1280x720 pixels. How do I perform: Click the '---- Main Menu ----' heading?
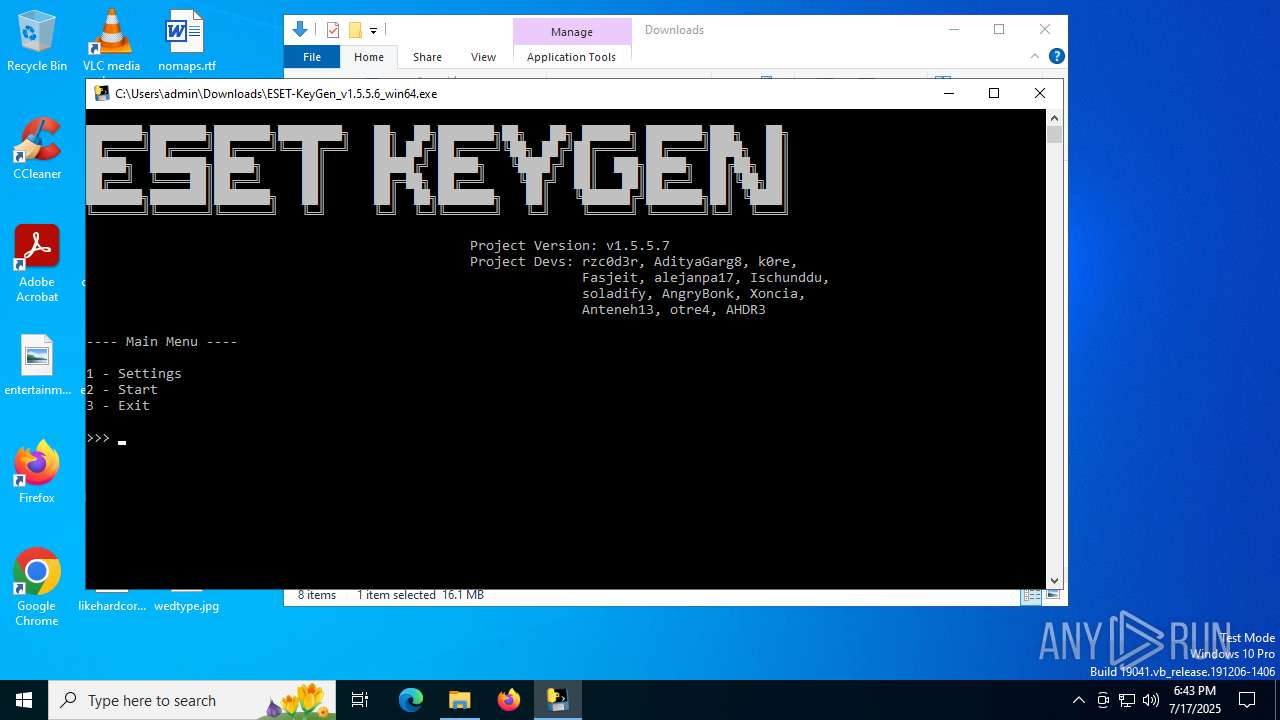coord(162,341)
